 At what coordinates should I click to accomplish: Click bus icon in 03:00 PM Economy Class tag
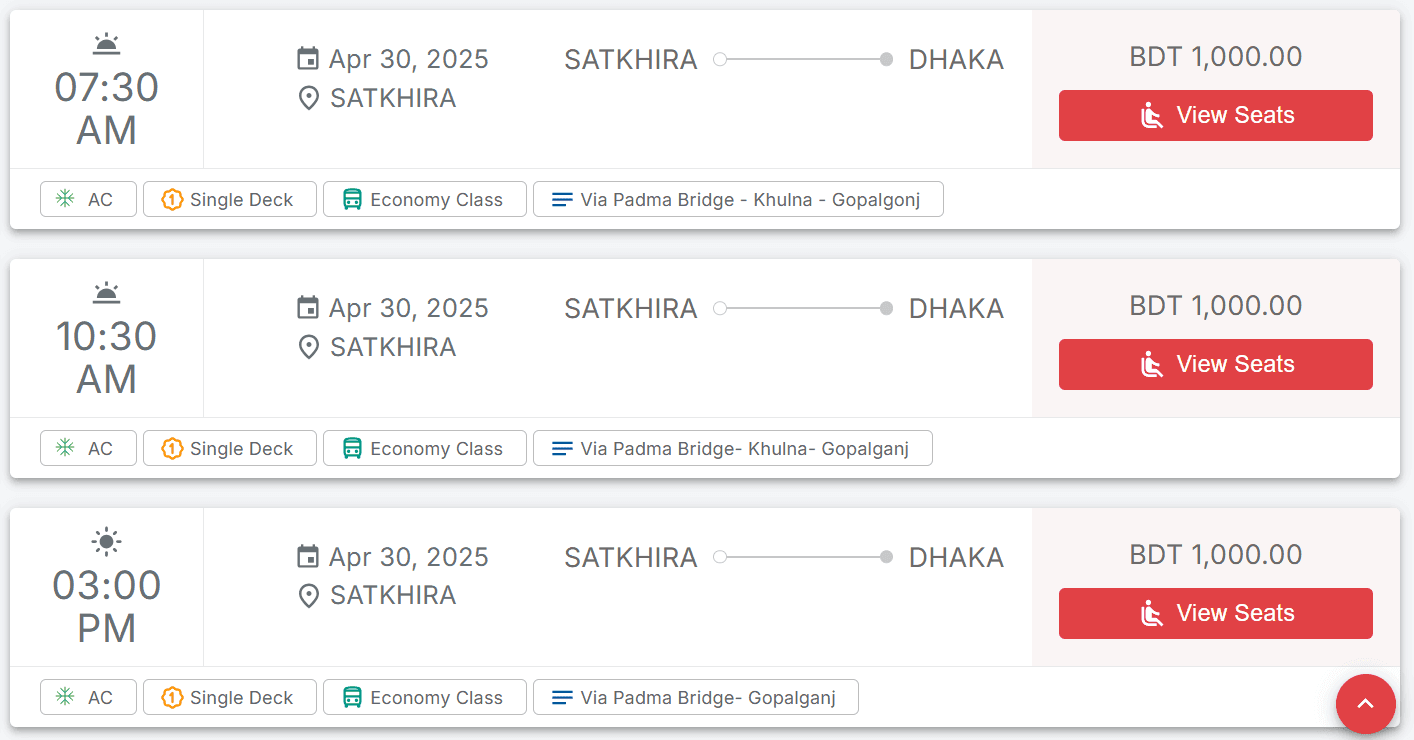click(352, 697)
